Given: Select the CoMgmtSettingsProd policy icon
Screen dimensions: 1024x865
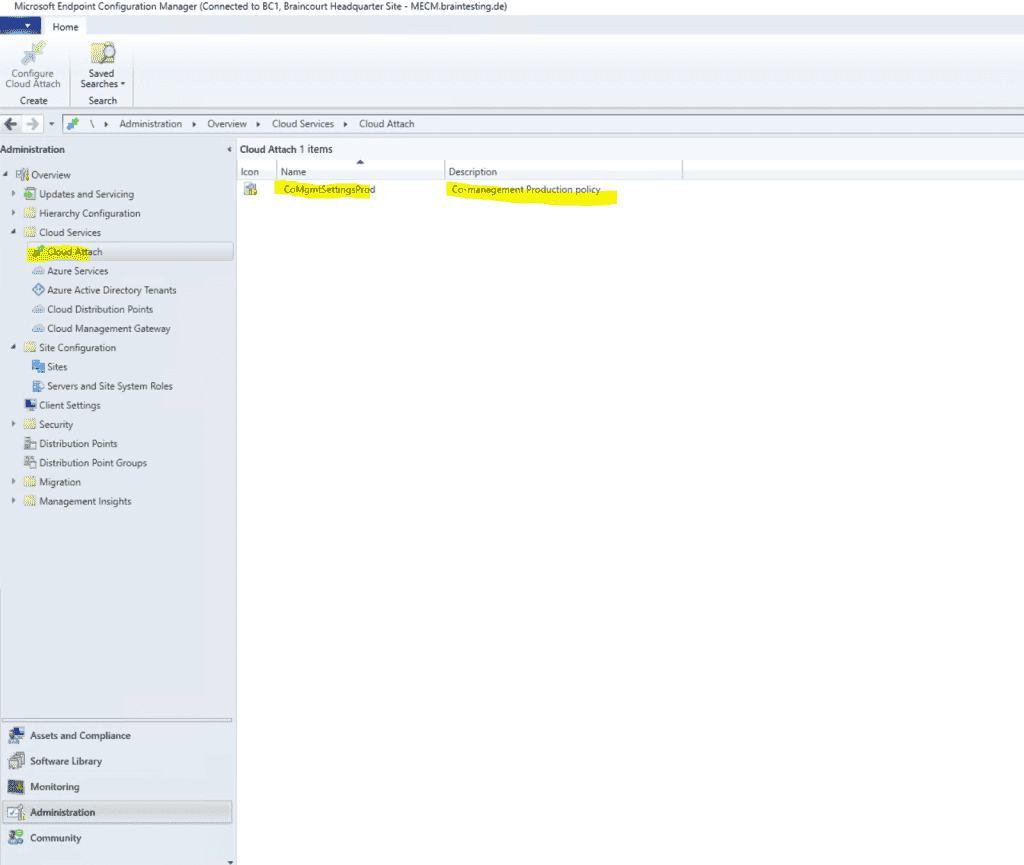Looking at the screenshot, I should (250, 190).
